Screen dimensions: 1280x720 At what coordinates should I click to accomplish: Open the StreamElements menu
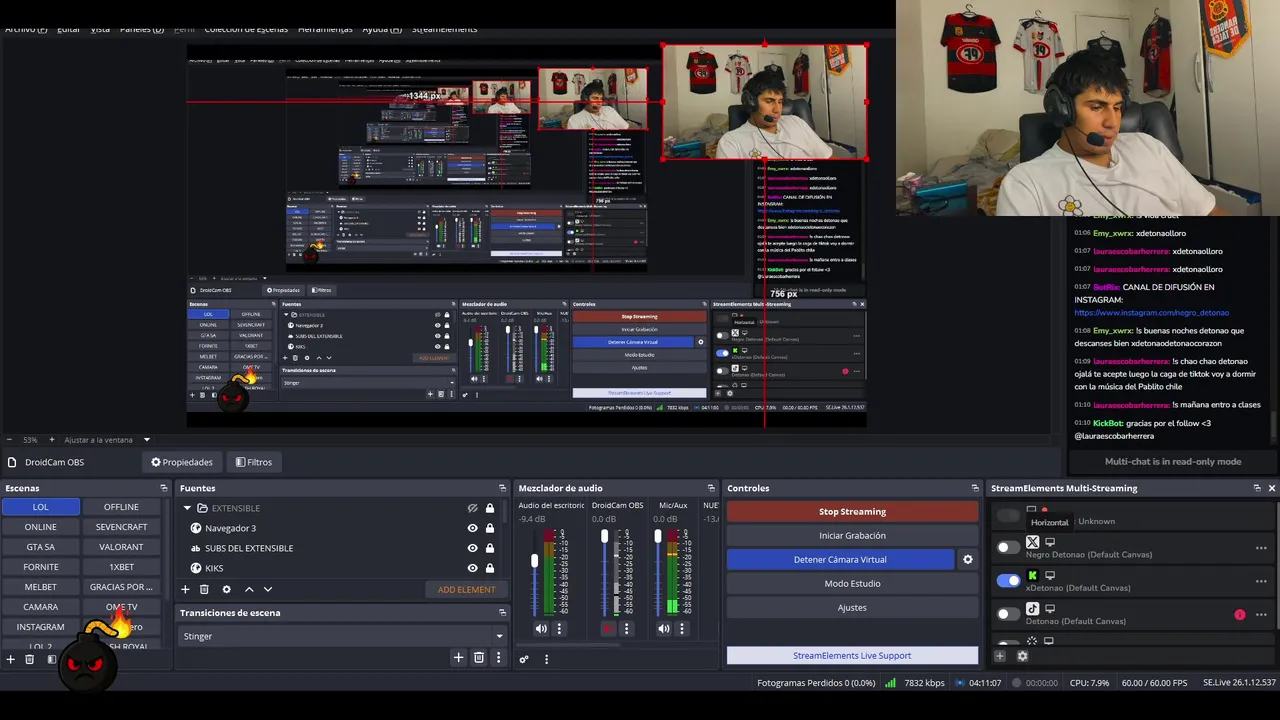[444, 29]
